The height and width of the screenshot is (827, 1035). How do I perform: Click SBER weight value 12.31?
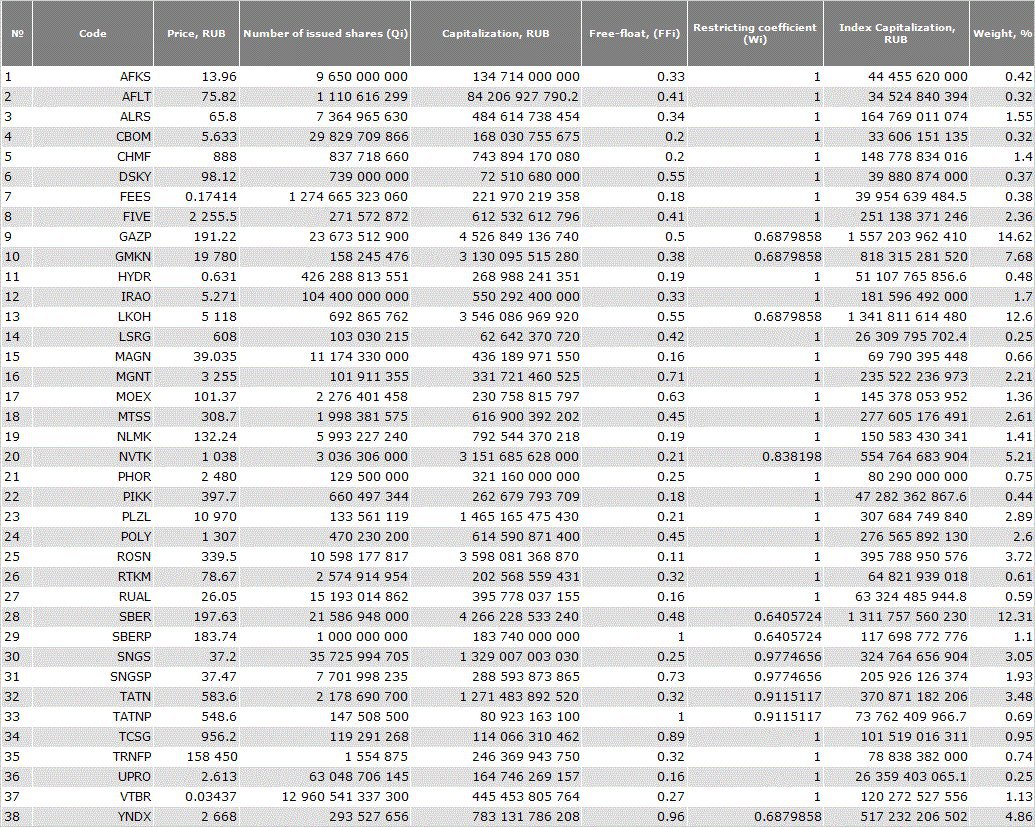coord(1015,616)
